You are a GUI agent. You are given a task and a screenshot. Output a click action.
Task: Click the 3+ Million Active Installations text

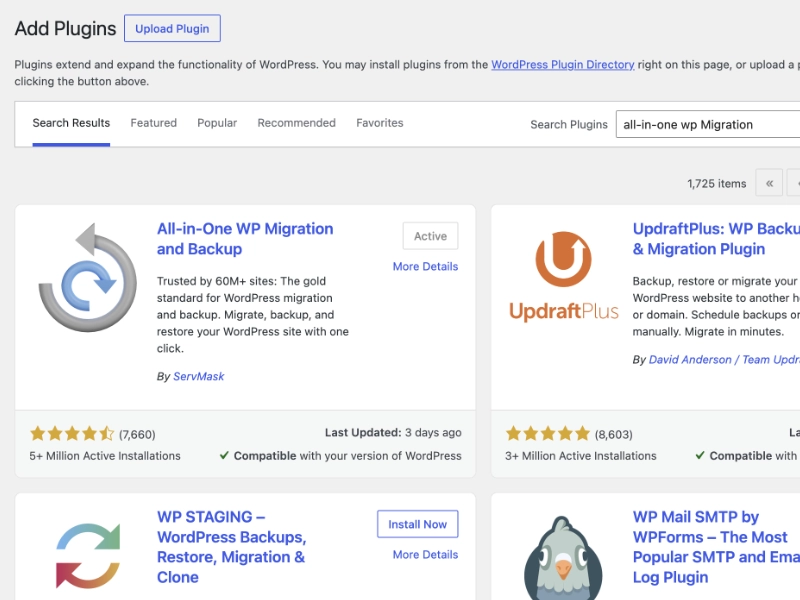coord(581,456)
